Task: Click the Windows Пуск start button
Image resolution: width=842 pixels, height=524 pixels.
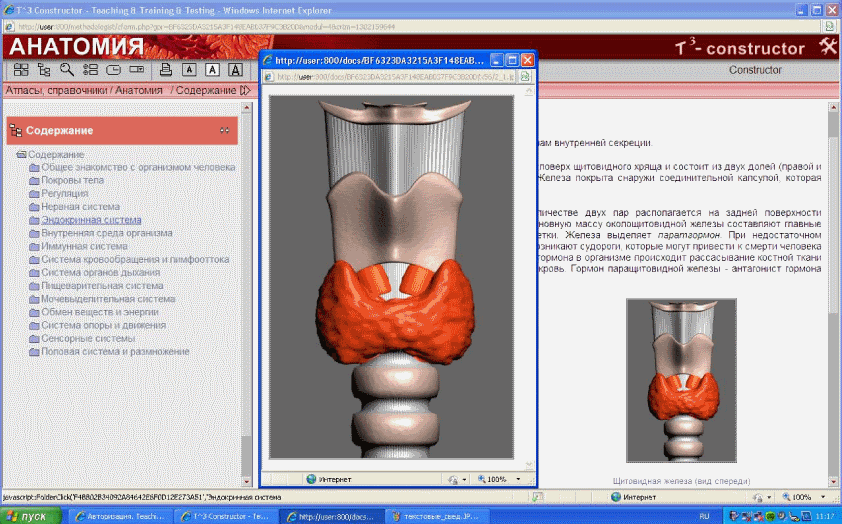Action: (x=30, y=516)
